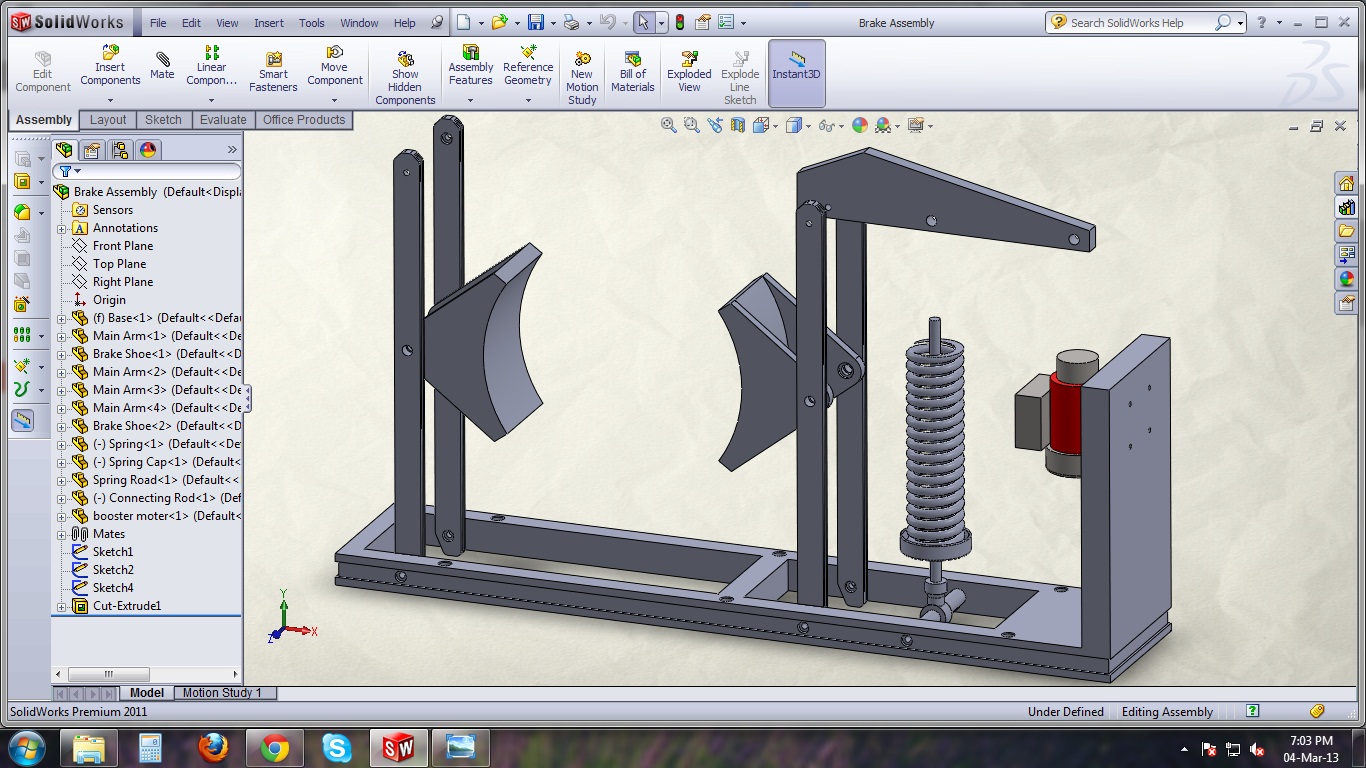
Task: Open the File Explorer task pane tab
Action: pyautogui.click(x=1346, y=231)
